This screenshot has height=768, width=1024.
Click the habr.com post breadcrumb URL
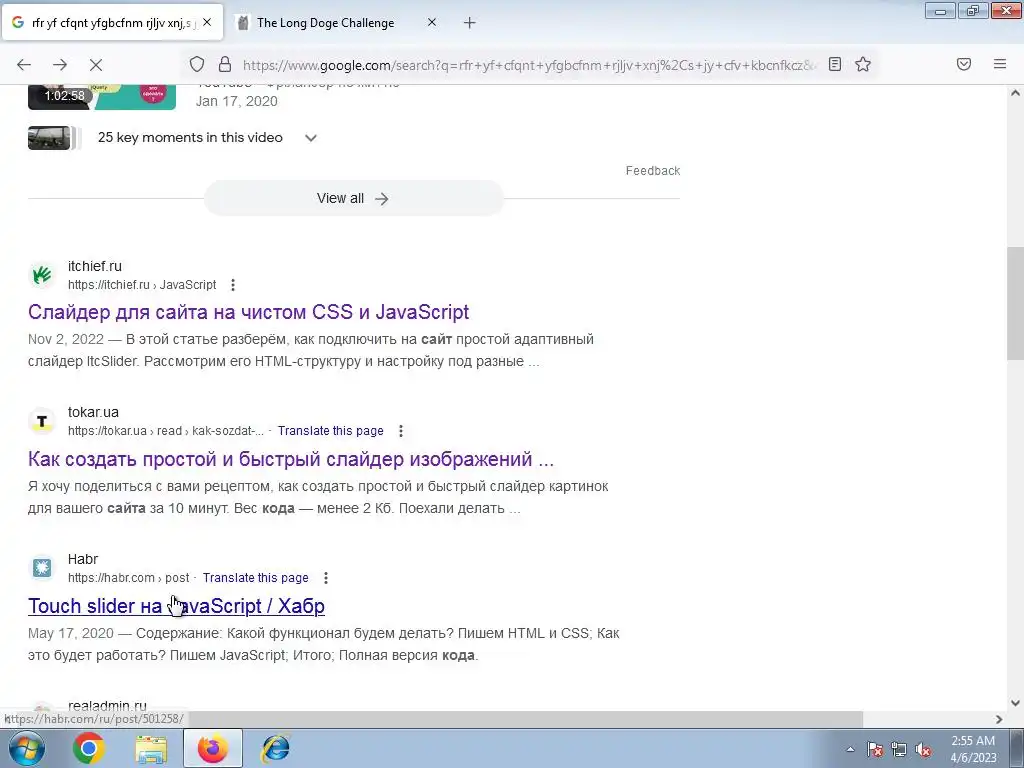tap(129, 578)
